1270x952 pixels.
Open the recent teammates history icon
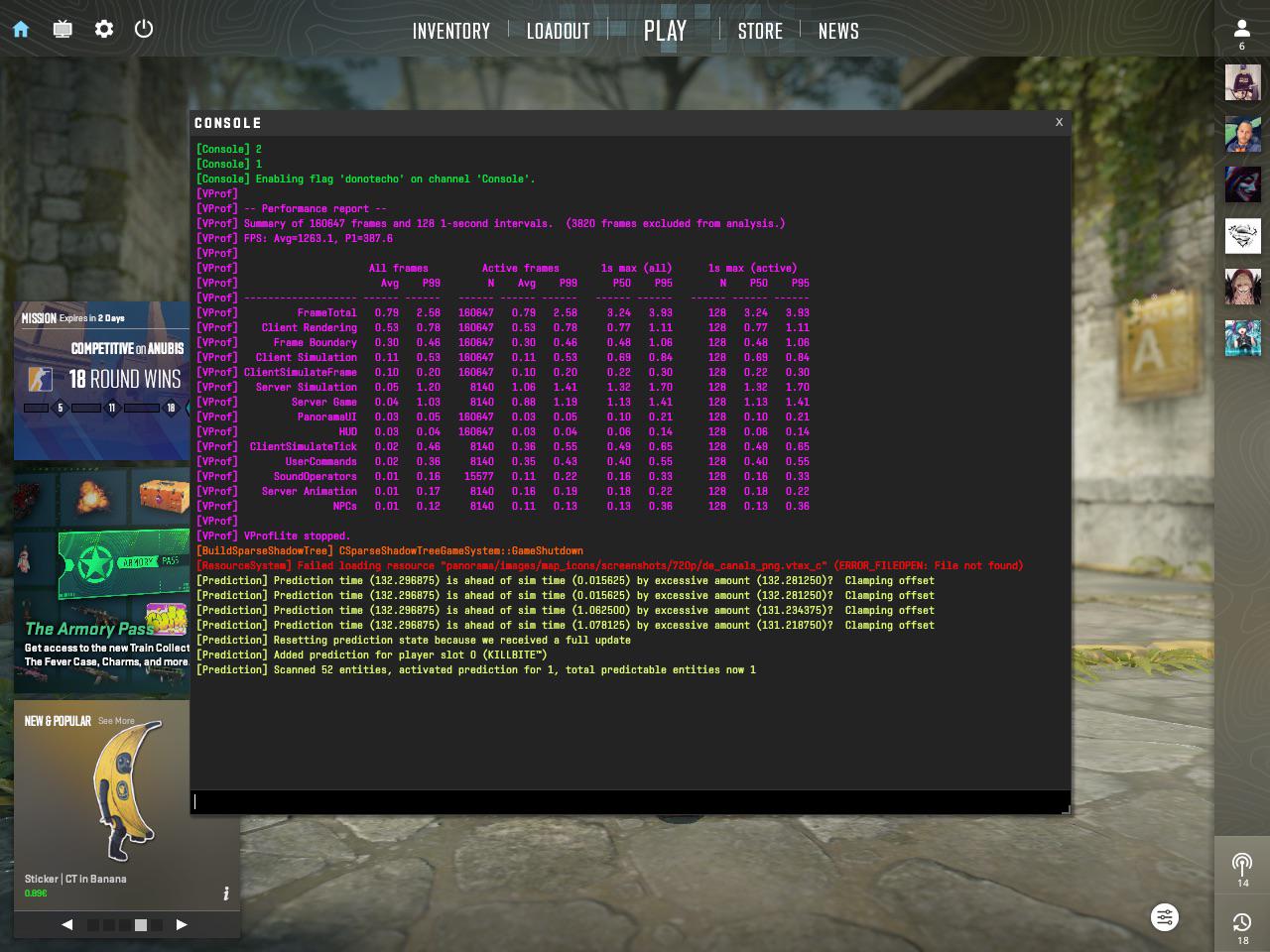pos(1241,923)
